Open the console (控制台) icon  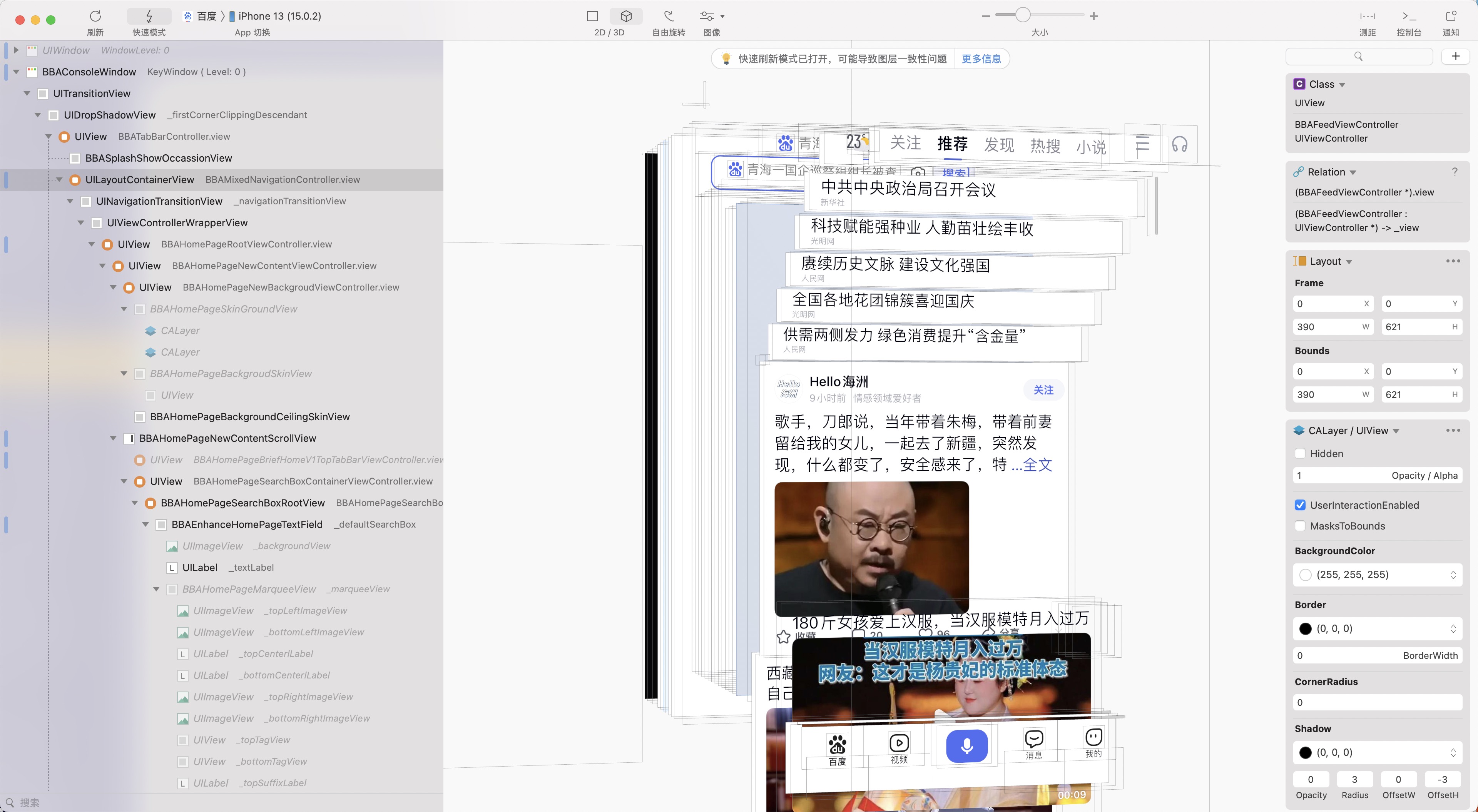(1409, 16)
